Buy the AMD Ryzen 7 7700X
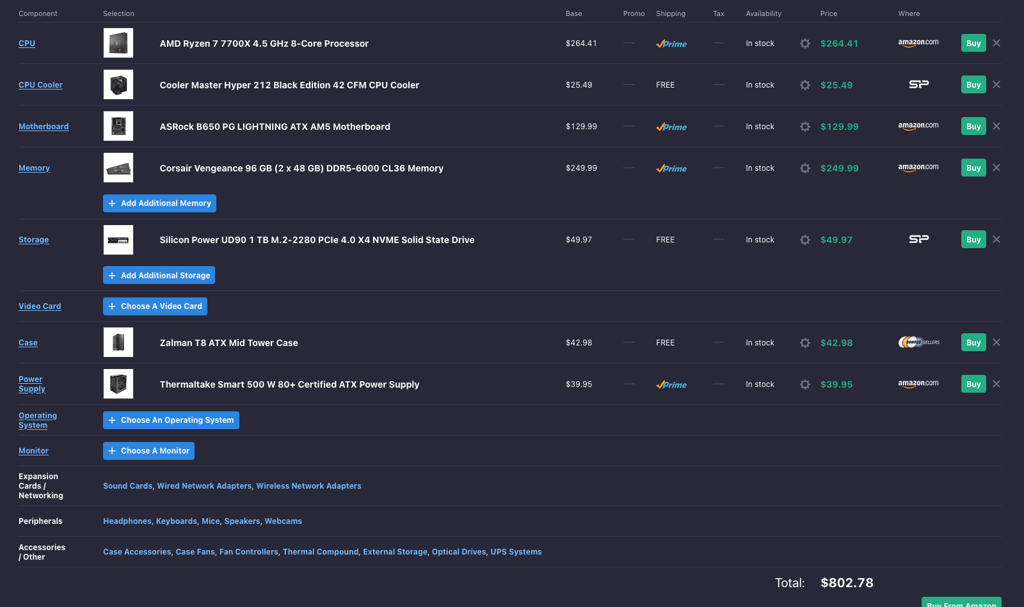This screenshot has height=607, width=1024. click(973, 43)
